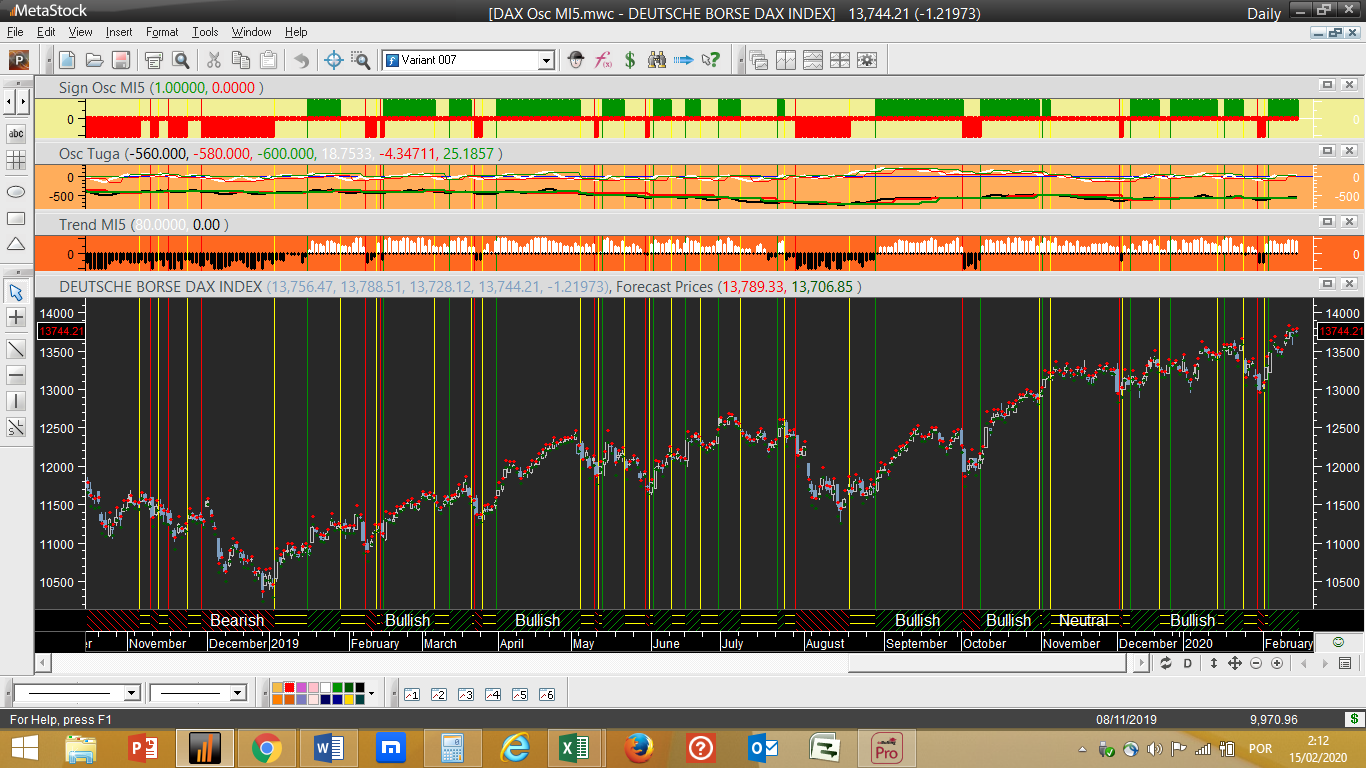
Task: Open The Explorer binoculars tool
Action: pos(657,60)
